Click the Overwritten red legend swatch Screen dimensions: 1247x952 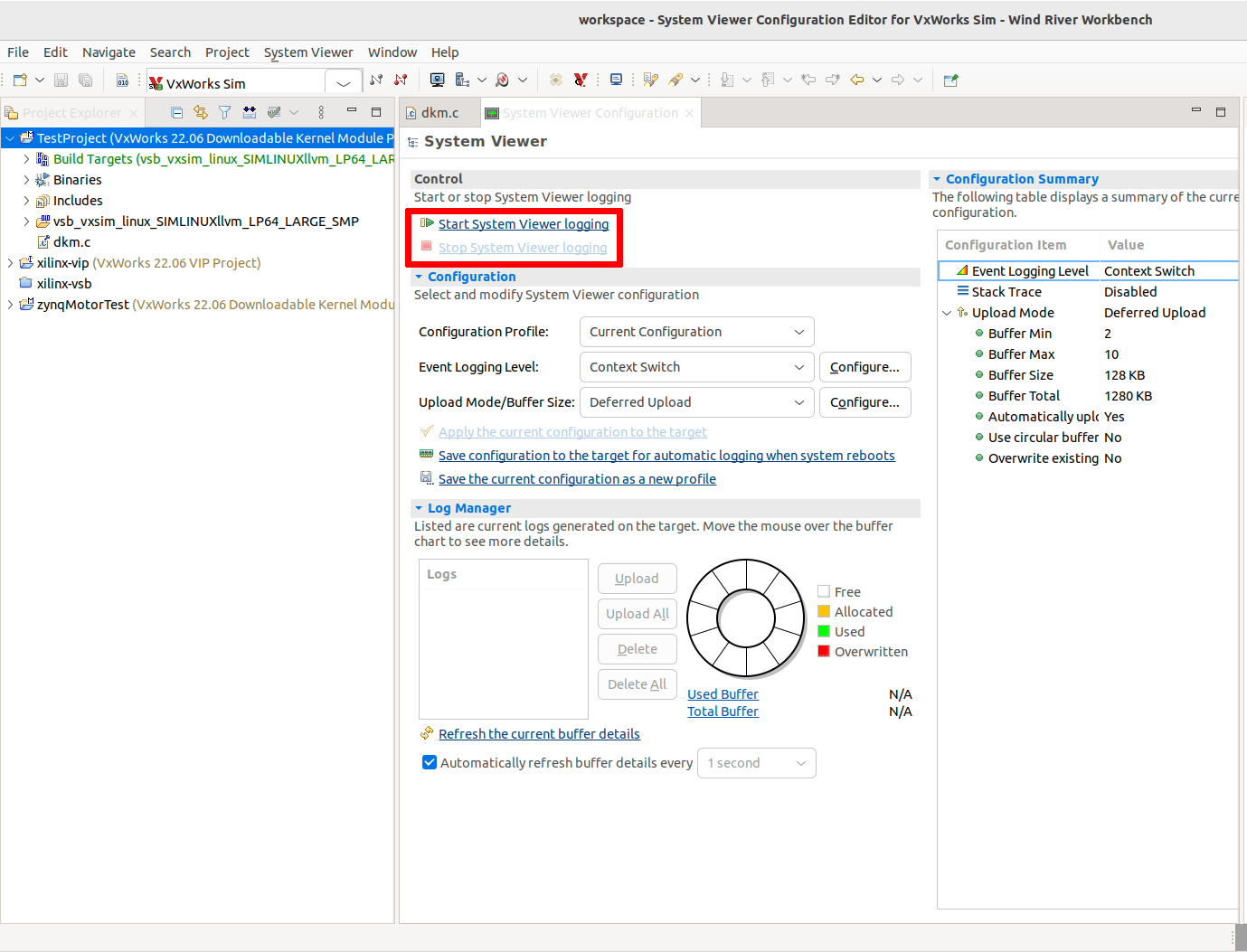(824, 651)
